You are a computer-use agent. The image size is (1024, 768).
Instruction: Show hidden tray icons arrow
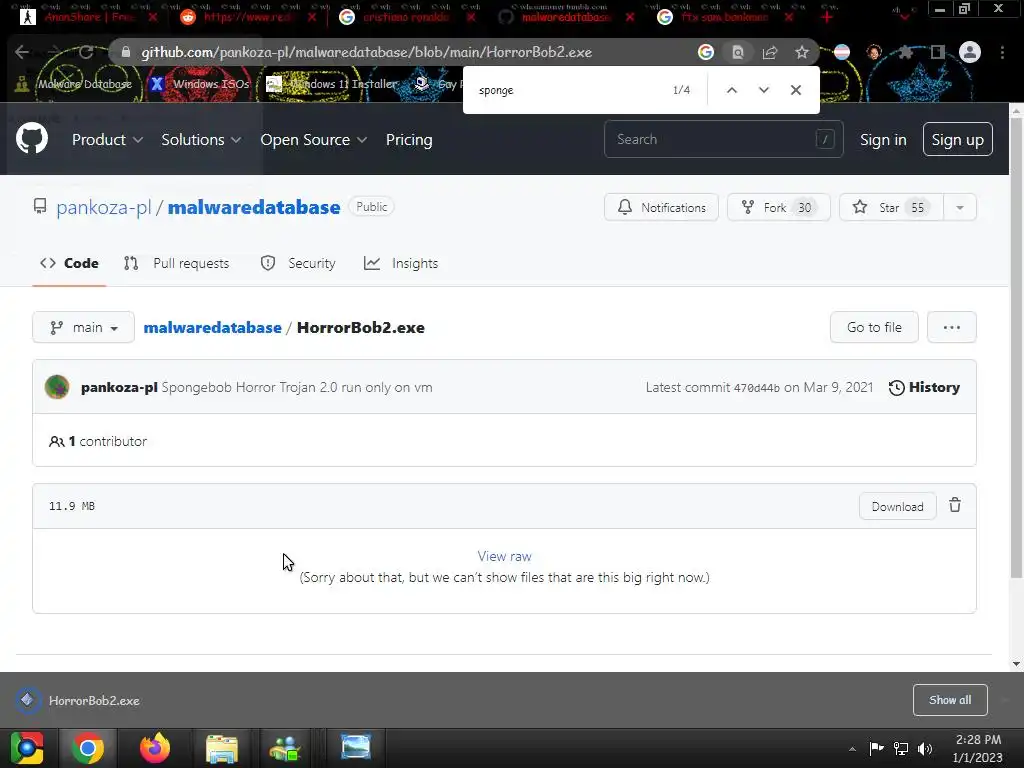[x=852, y=749]
